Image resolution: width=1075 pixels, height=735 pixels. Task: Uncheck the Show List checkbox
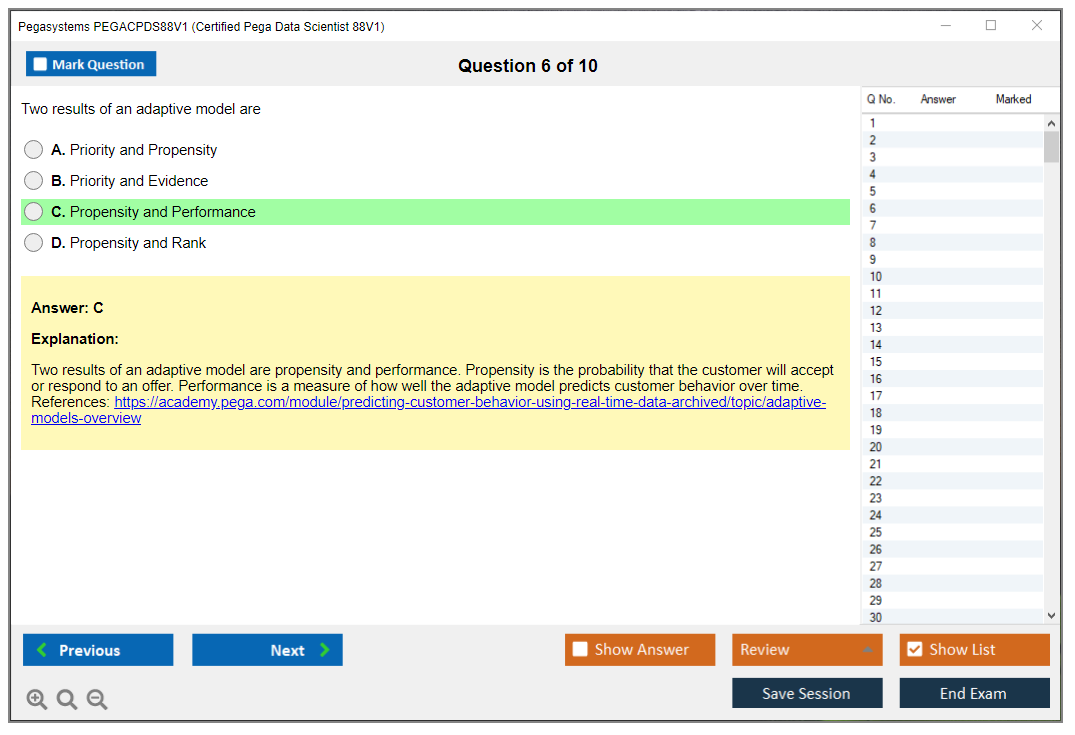tap(914, 650)
